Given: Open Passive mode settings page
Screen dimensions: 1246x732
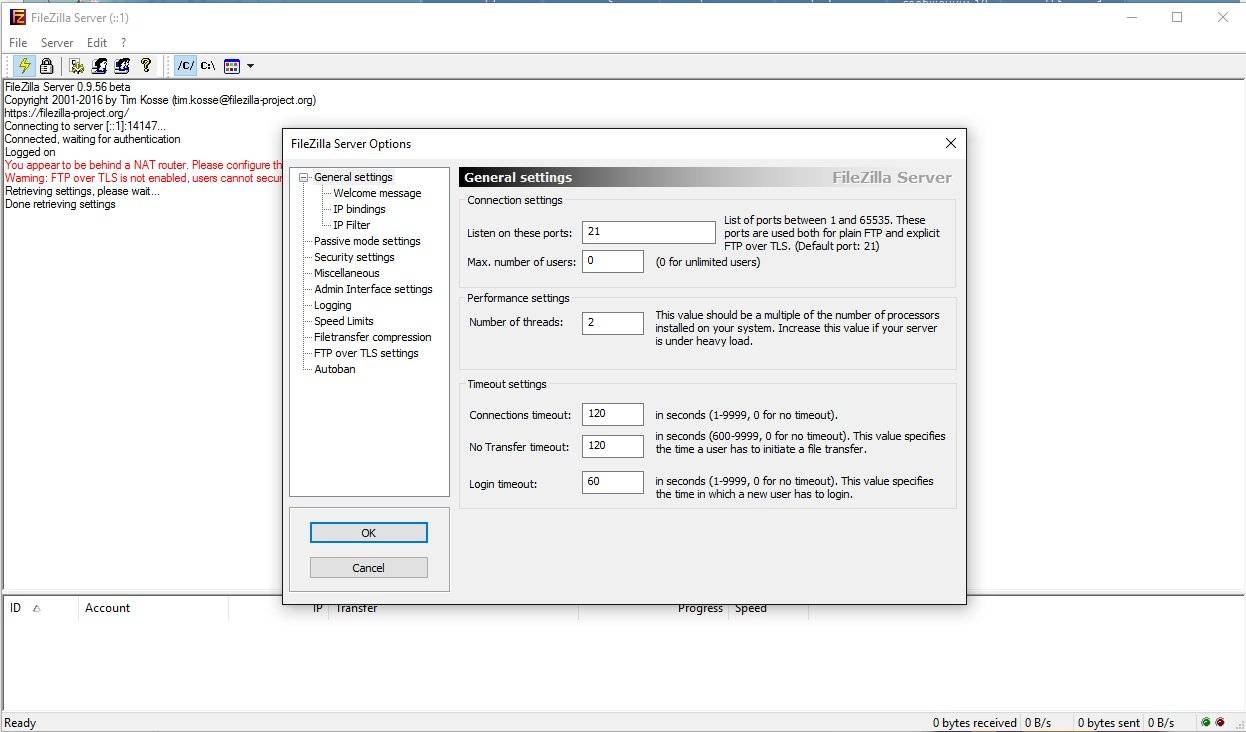Looking at the screenshot, I should point(367,241).
